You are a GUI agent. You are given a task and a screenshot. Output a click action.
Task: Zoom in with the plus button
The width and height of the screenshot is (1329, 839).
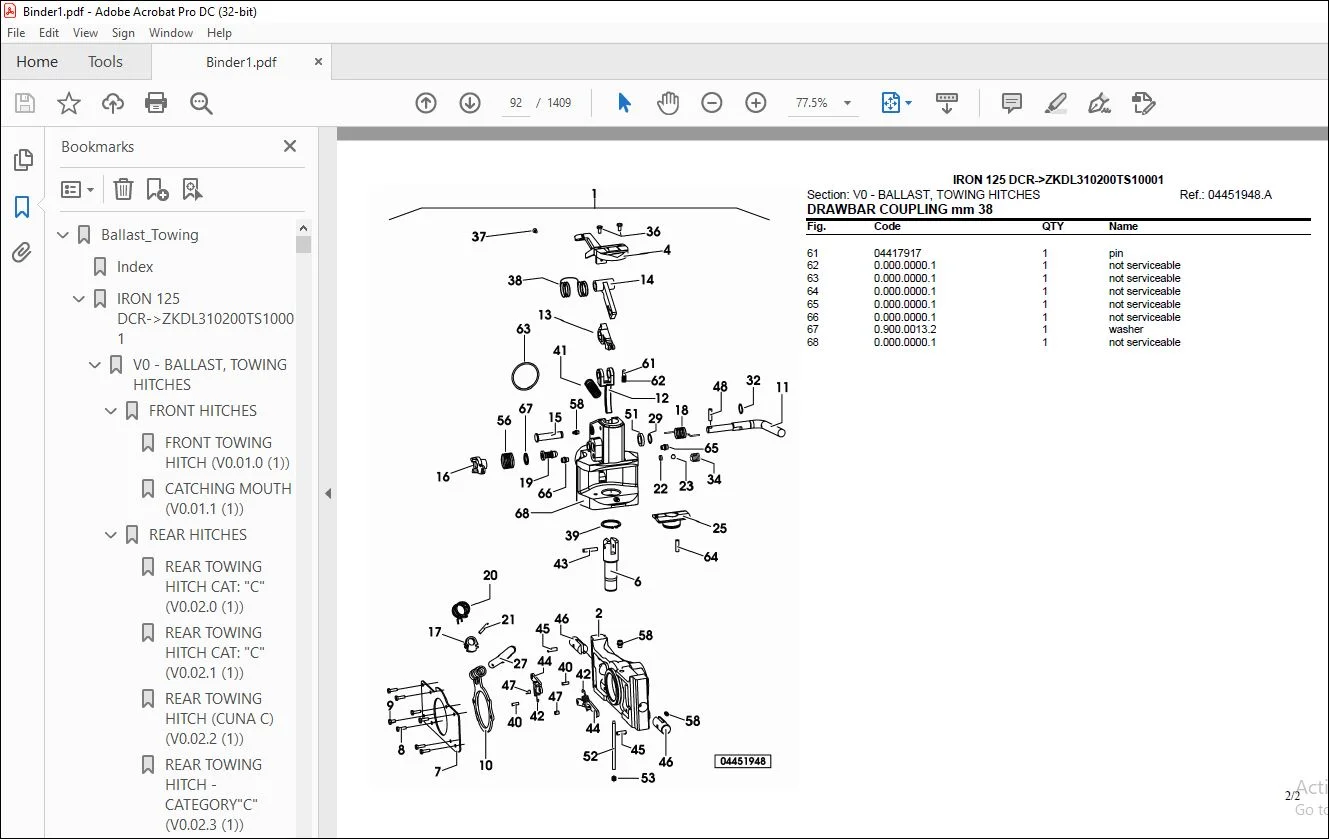tap(756, 103)
